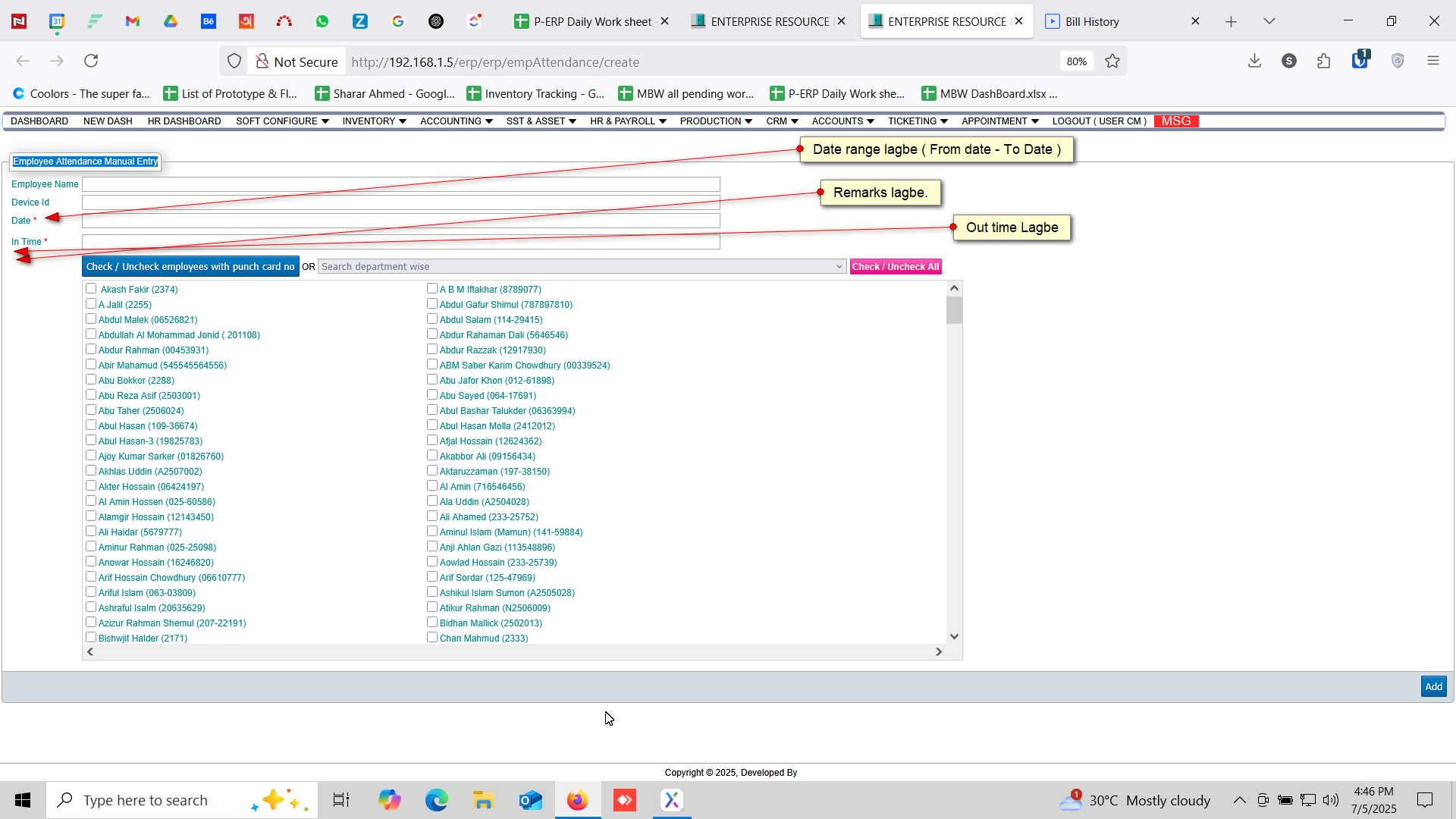Open WhatsApp pinned tab icon
This screenshot has width=1456, height=819.
point(322,21)
